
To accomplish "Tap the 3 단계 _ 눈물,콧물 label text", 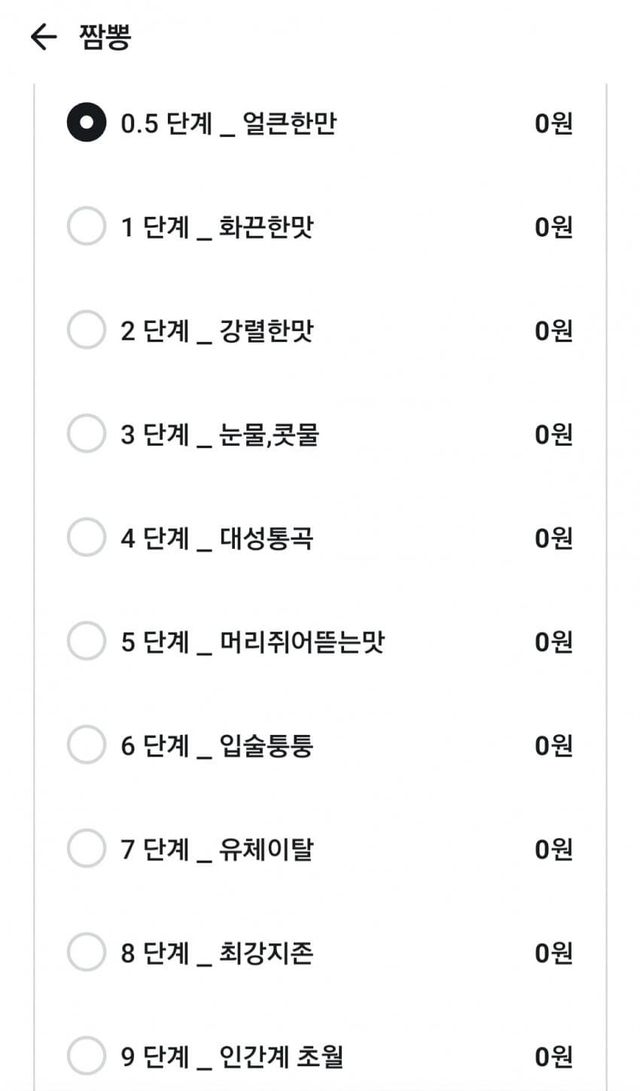I will [x=219, y=434].
